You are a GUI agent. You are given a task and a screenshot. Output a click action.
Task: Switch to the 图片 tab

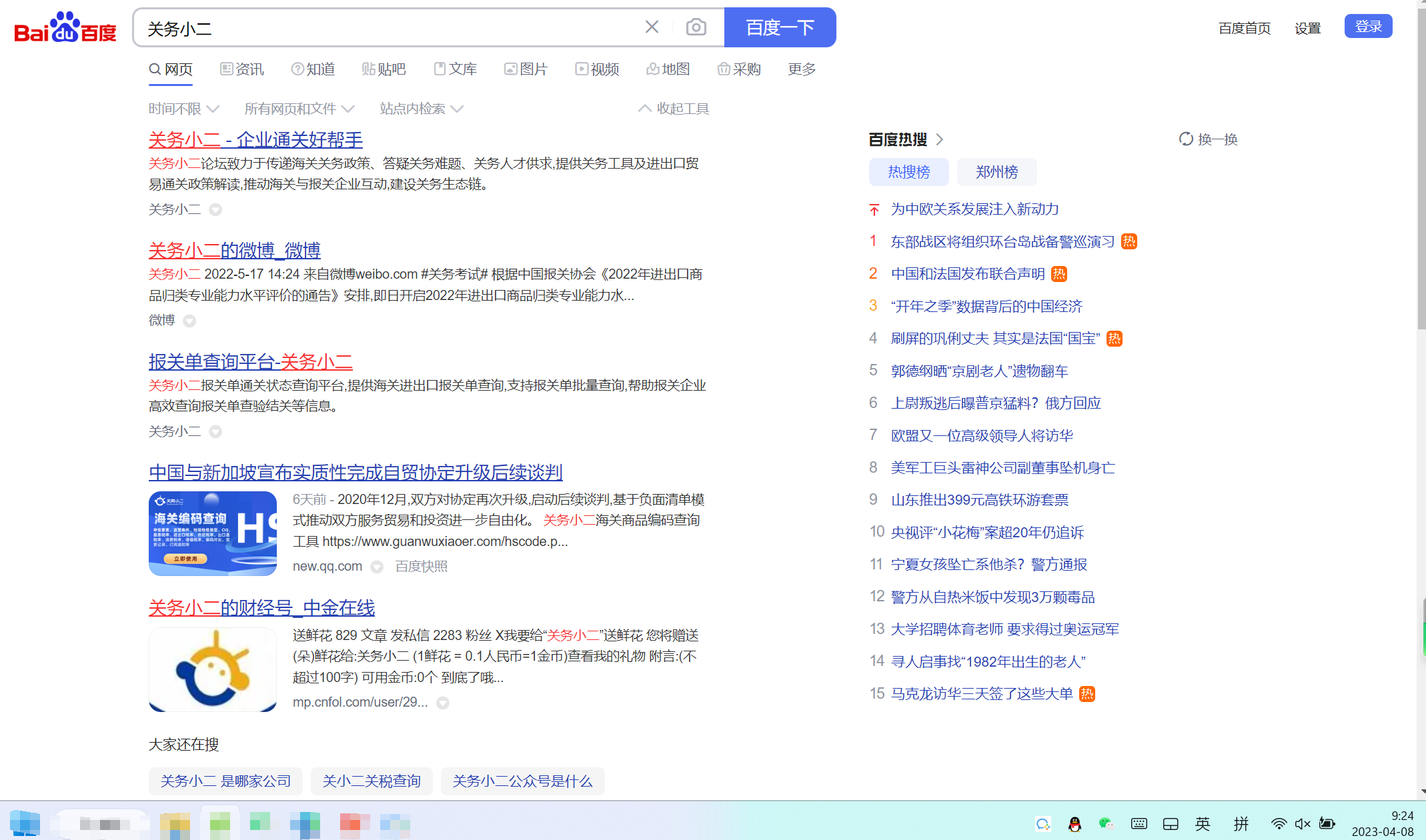click(526, 69)
